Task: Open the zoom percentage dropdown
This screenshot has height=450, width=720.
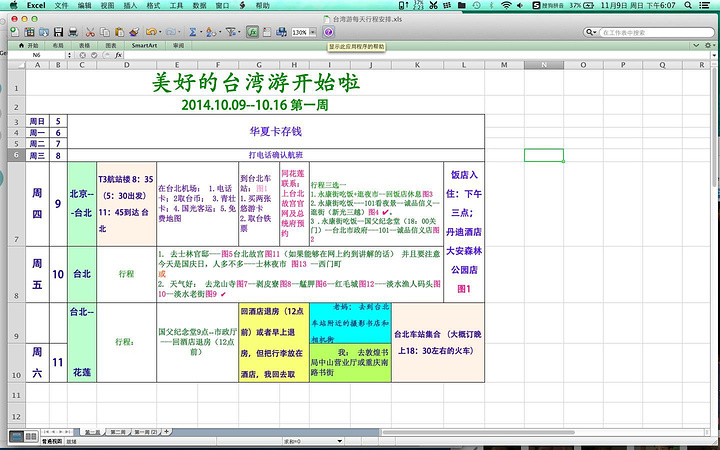Action: (x=314, y=33)
